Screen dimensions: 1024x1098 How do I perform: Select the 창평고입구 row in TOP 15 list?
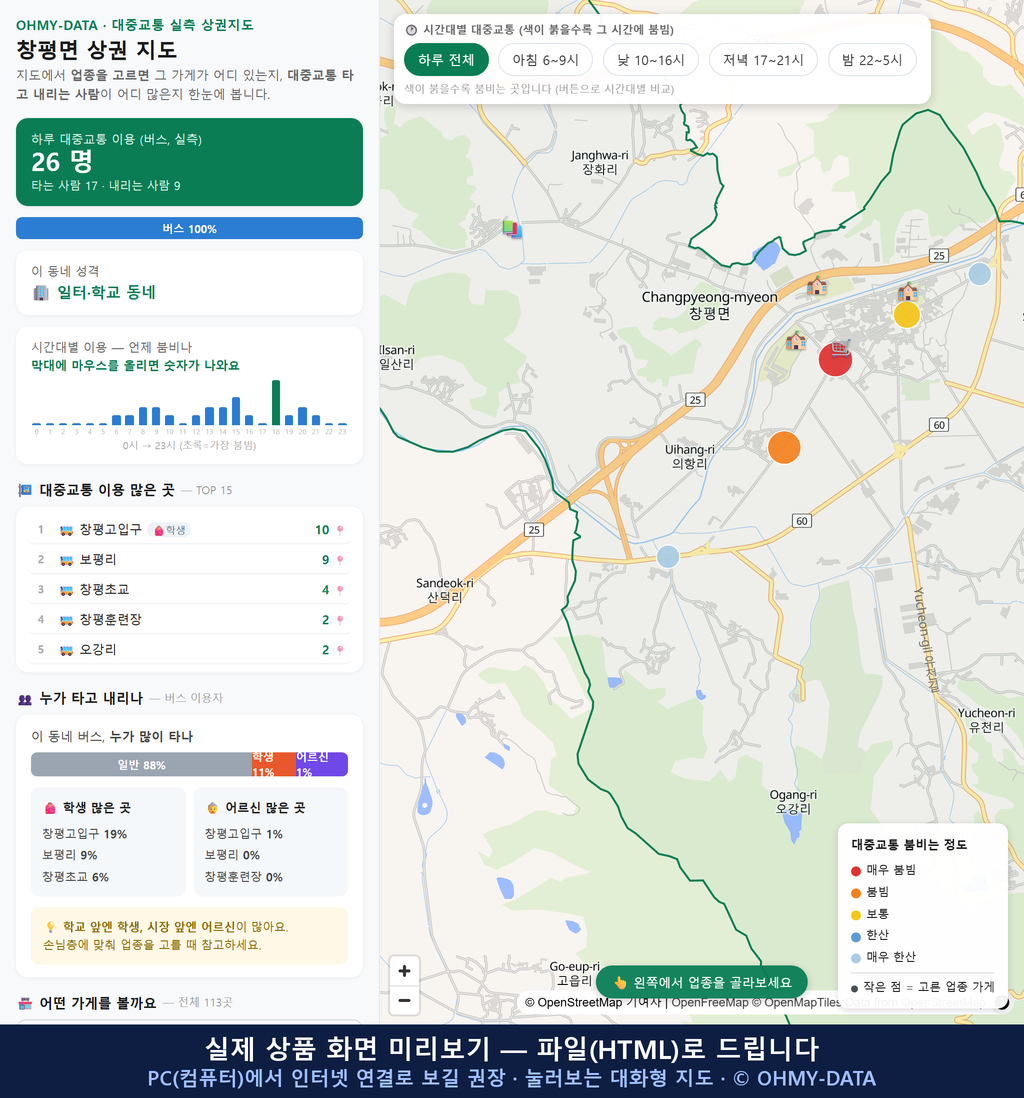pos(189,530)
